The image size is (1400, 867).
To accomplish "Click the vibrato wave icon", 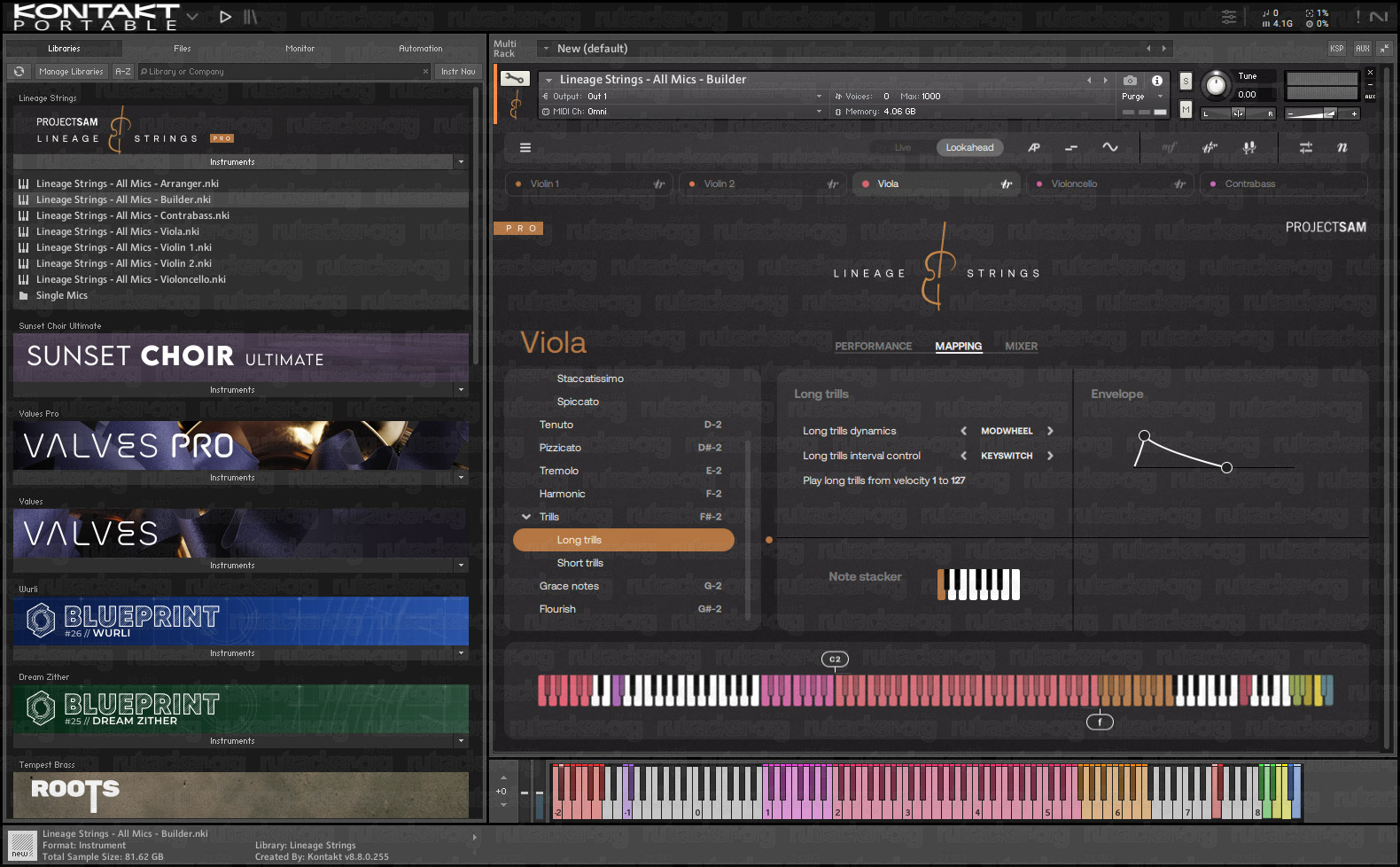I will click(1110, 147).
